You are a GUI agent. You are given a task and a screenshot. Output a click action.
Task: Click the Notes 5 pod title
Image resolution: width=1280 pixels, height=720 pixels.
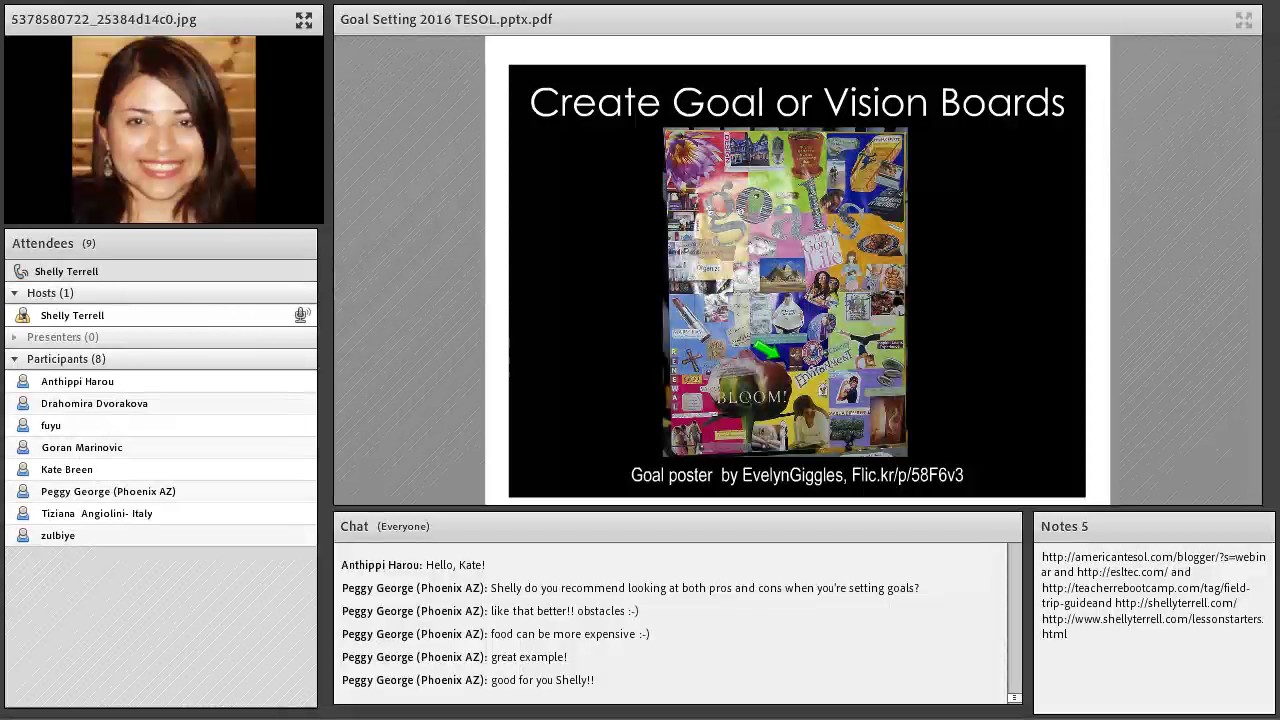[x=1064, y=527]
